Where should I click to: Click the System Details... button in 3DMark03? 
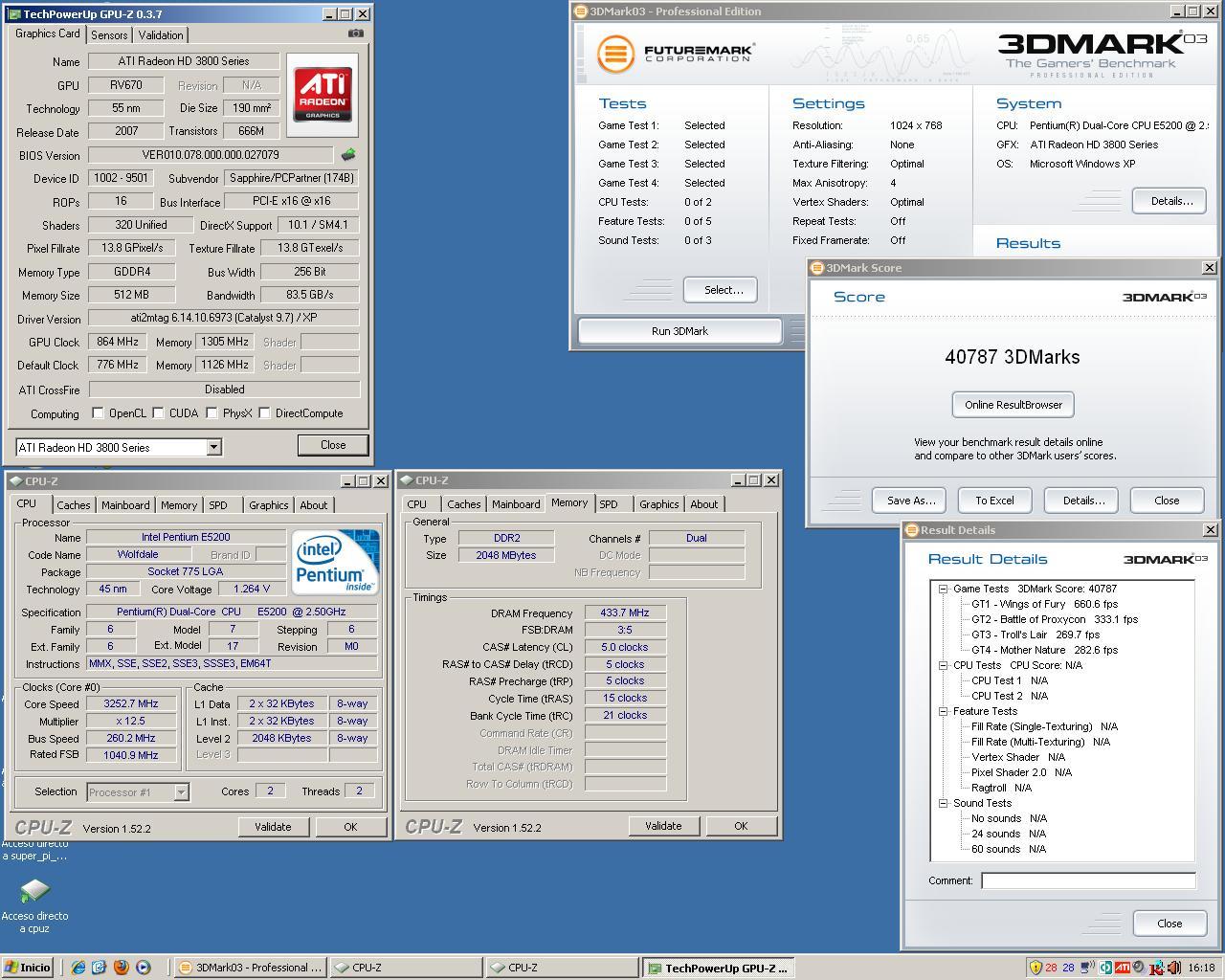pyautogui.click(x=1170, y=201)
